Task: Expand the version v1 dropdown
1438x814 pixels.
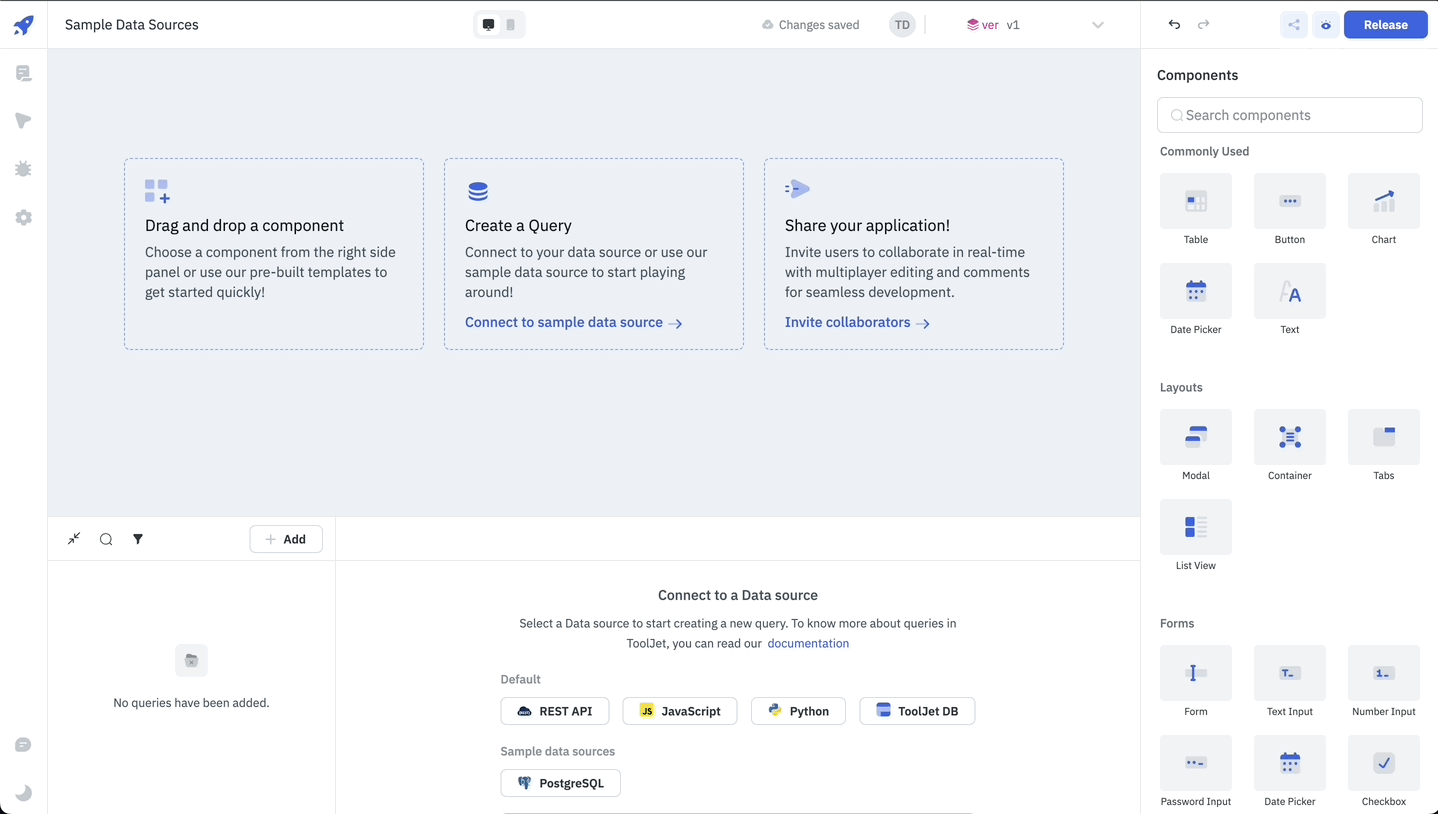Action: tap(1097, 25)
